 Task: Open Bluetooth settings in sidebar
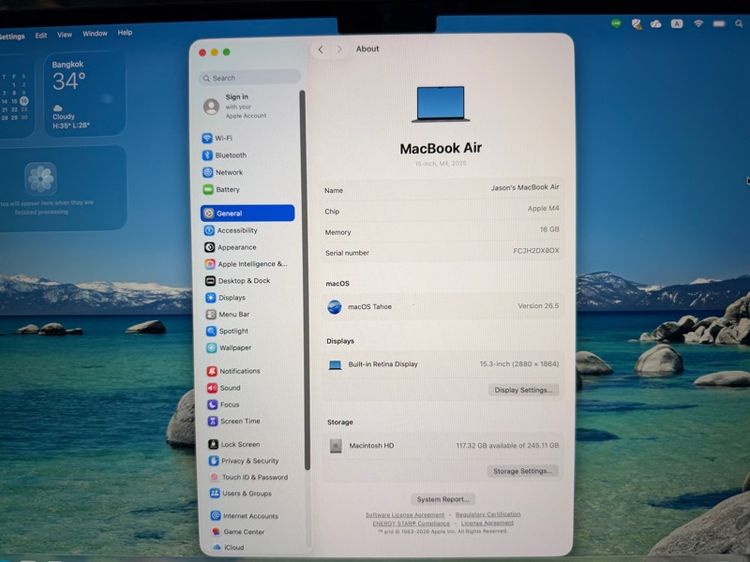[225, 155]
